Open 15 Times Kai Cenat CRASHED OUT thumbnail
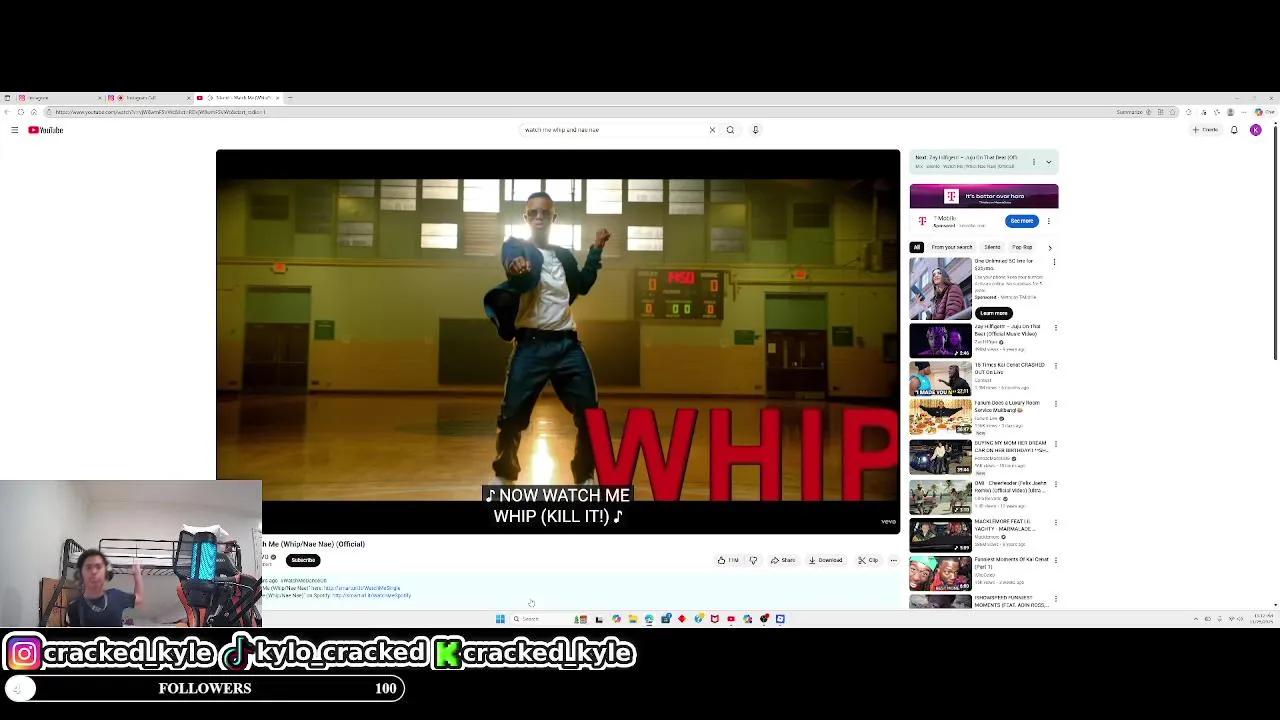Viewport: 1280px width, 720px height. (940, 379)
